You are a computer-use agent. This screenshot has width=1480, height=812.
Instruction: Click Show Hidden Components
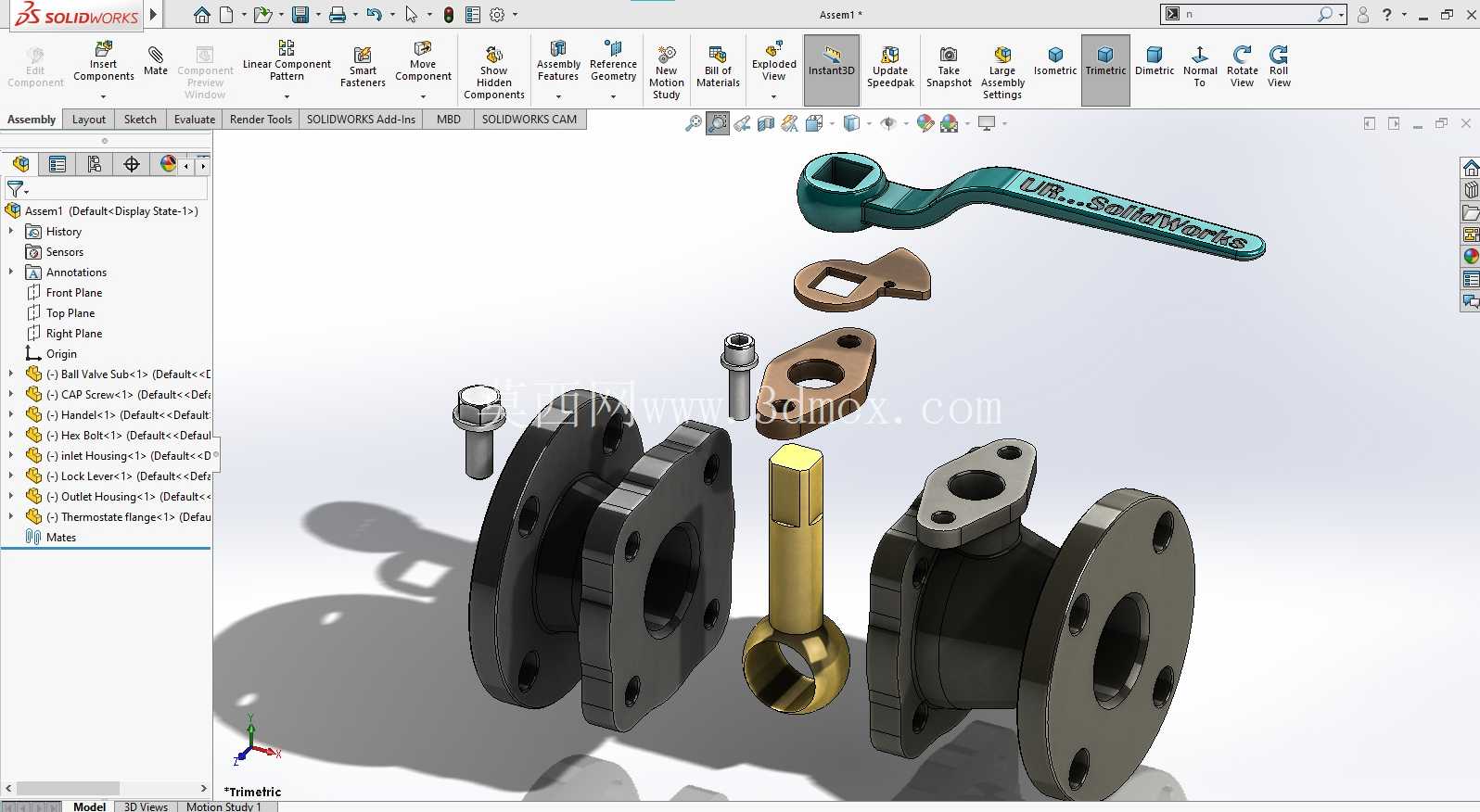tap(494, 72)
